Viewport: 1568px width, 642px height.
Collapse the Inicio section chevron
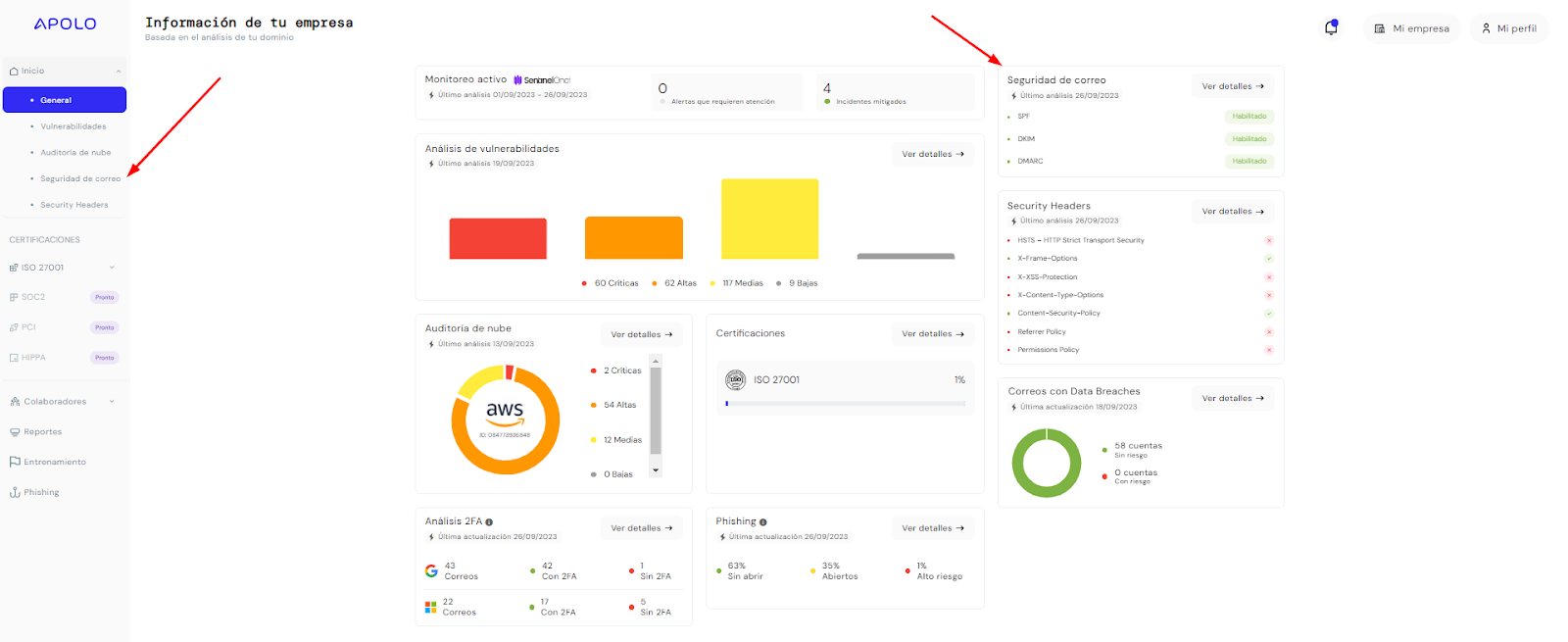tap(119, 71)
